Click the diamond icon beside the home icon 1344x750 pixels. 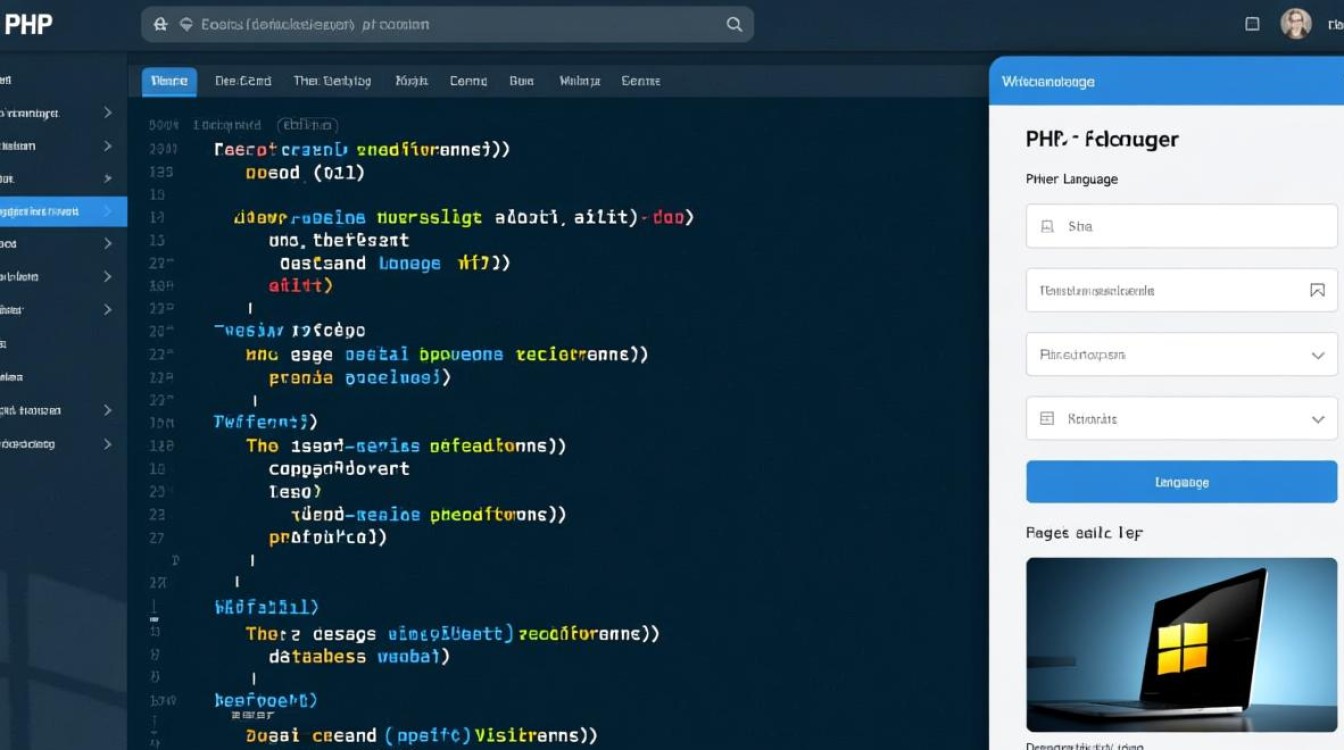(x=184, y=24)
